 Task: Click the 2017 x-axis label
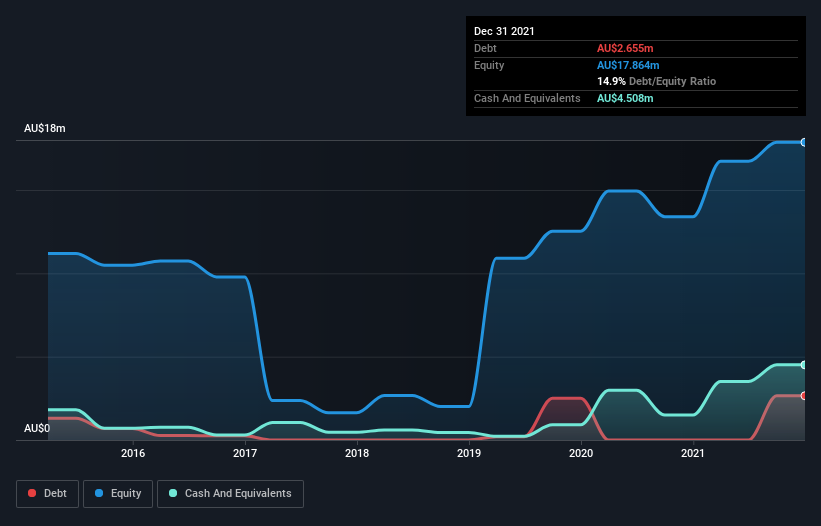coord(245,453)
